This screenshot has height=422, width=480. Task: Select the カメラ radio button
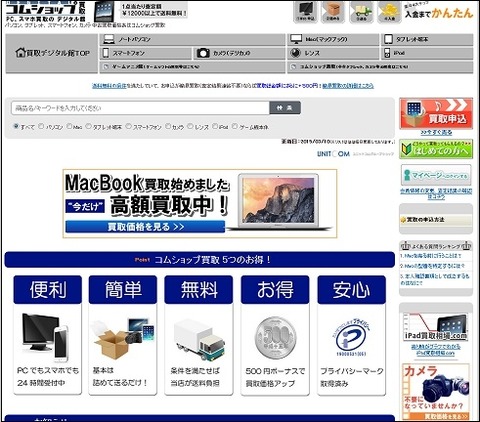click(x=168, y=126)
